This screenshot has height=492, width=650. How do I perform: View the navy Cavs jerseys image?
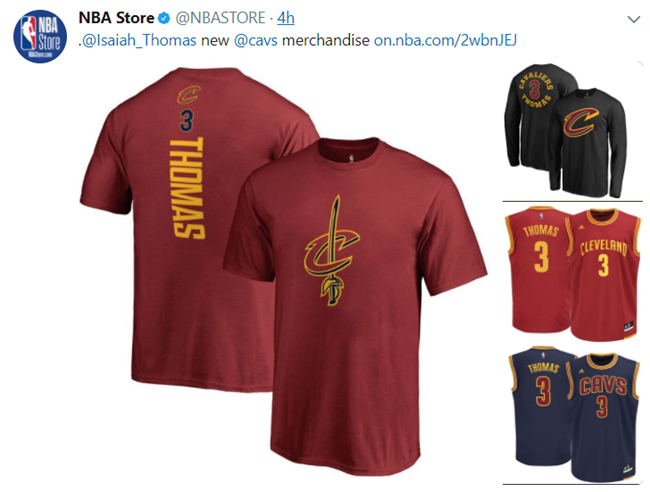coord(574,413)
